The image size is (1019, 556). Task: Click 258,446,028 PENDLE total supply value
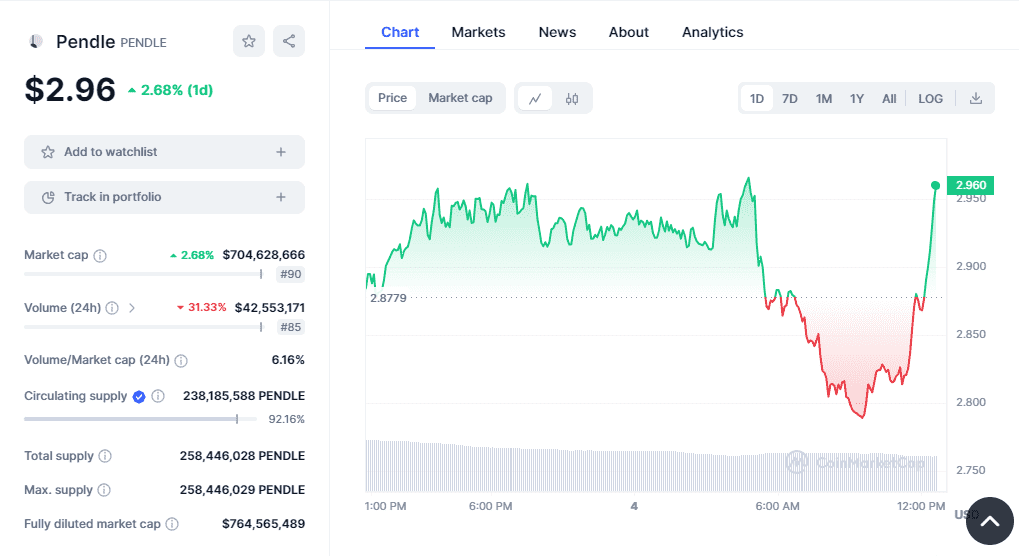click(242, 456)
